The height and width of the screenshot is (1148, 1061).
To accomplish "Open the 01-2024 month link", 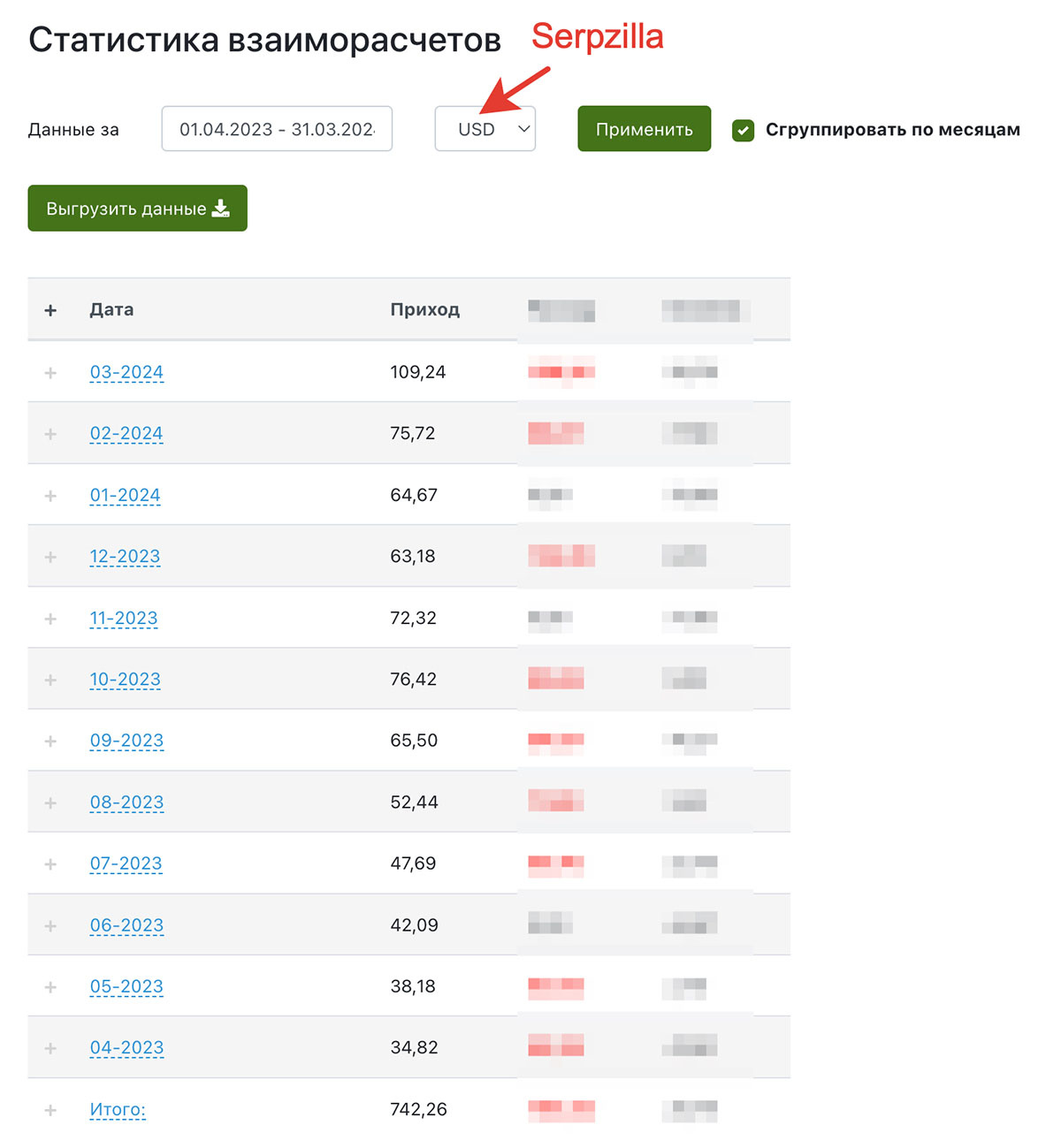I will [x=125, y=495].
